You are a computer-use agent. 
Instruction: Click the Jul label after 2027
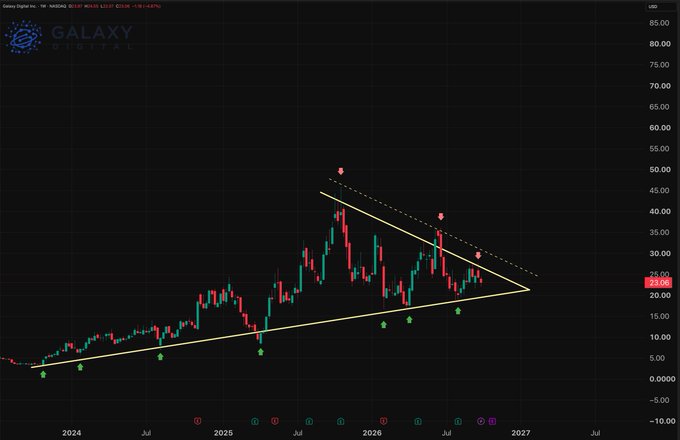tap(595, 433)
